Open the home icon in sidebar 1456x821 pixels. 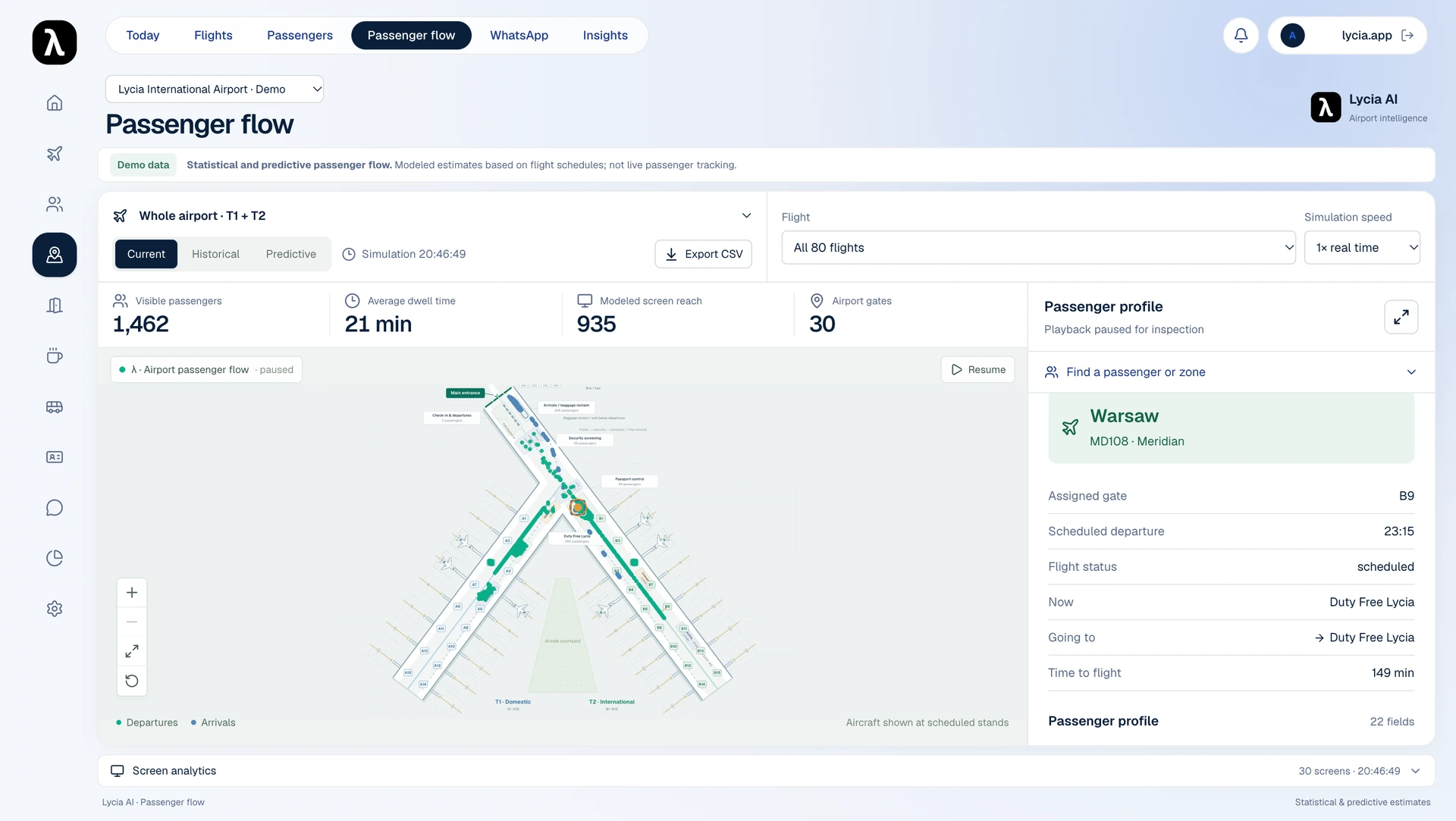click(x=55, y=103)
